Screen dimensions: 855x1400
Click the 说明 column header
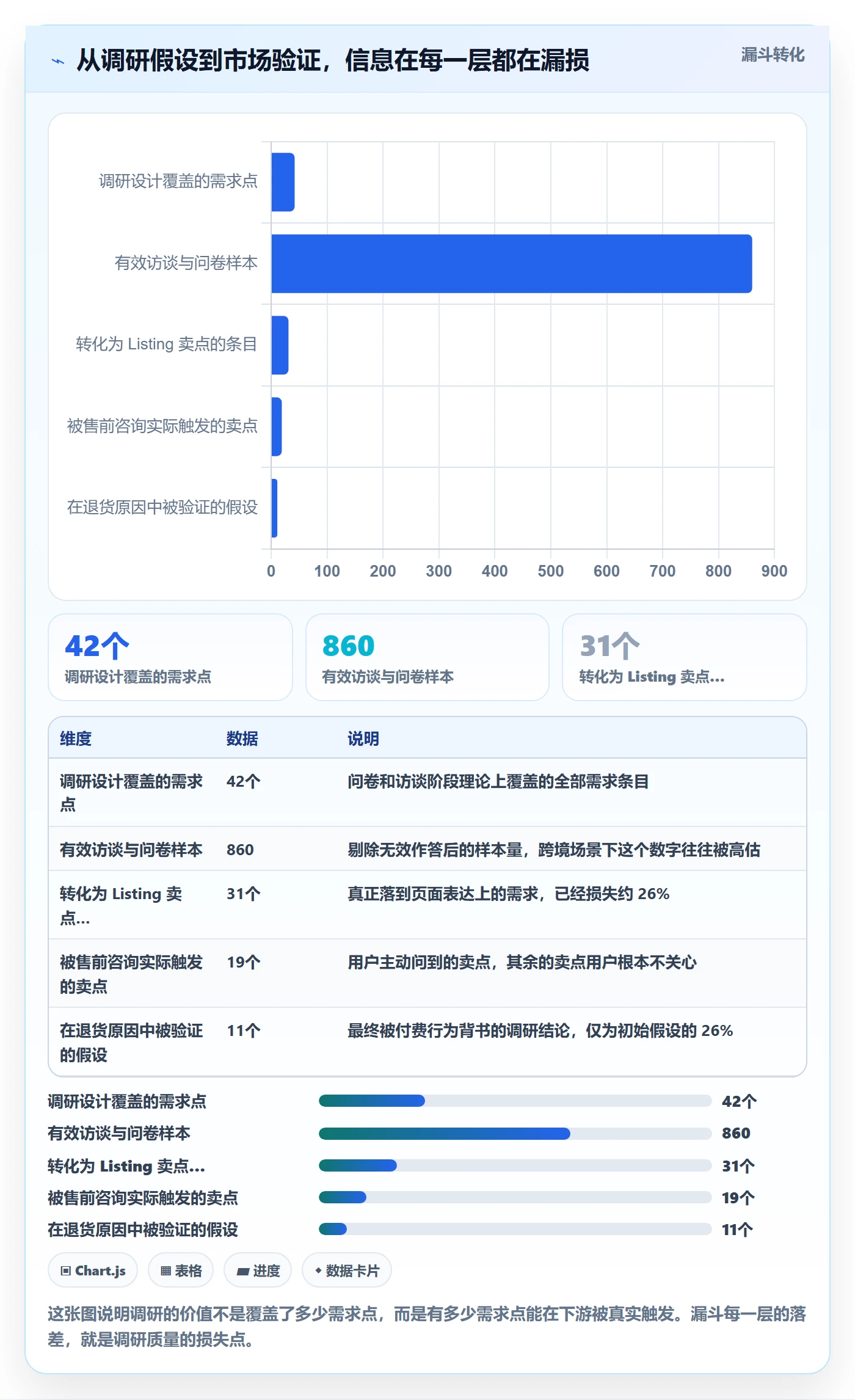pyautogui.click(x=363, y=738)
